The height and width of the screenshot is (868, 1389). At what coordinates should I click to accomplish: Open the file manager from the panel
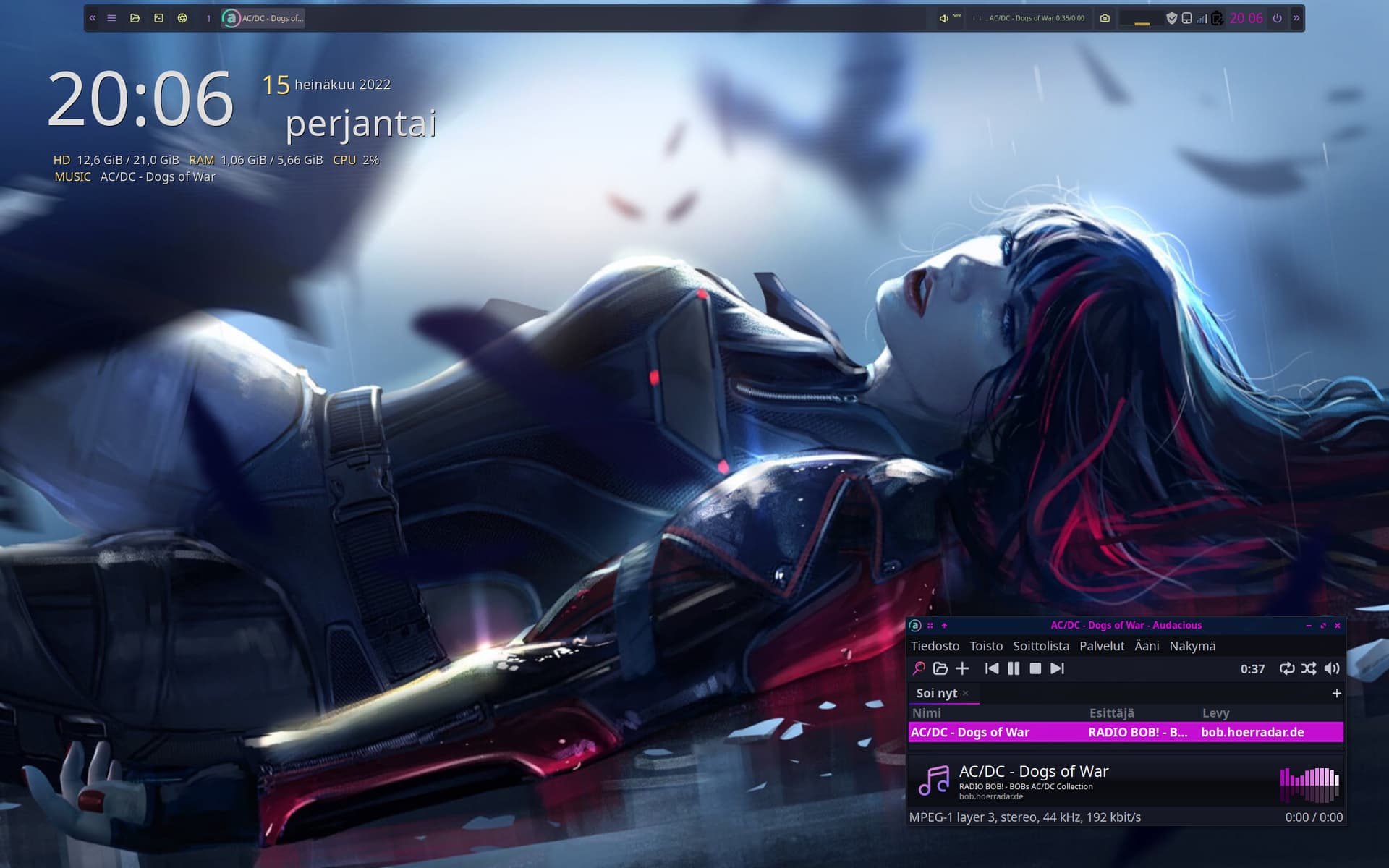[135, 18]
